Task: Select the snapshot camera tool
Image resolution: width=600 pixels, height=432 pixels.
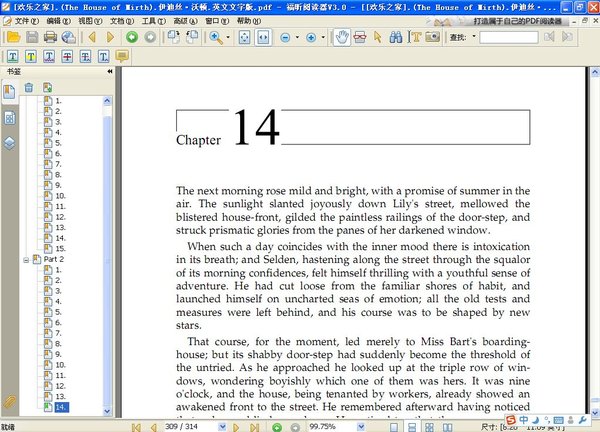Action: click(432, 37)
